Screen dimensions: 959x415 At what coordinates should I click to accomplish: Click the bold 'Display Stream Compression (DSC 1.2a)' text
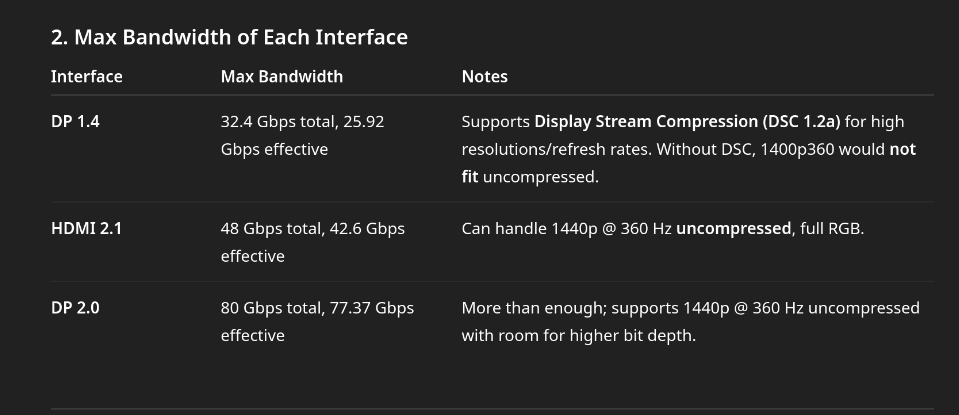click(687, 122)
